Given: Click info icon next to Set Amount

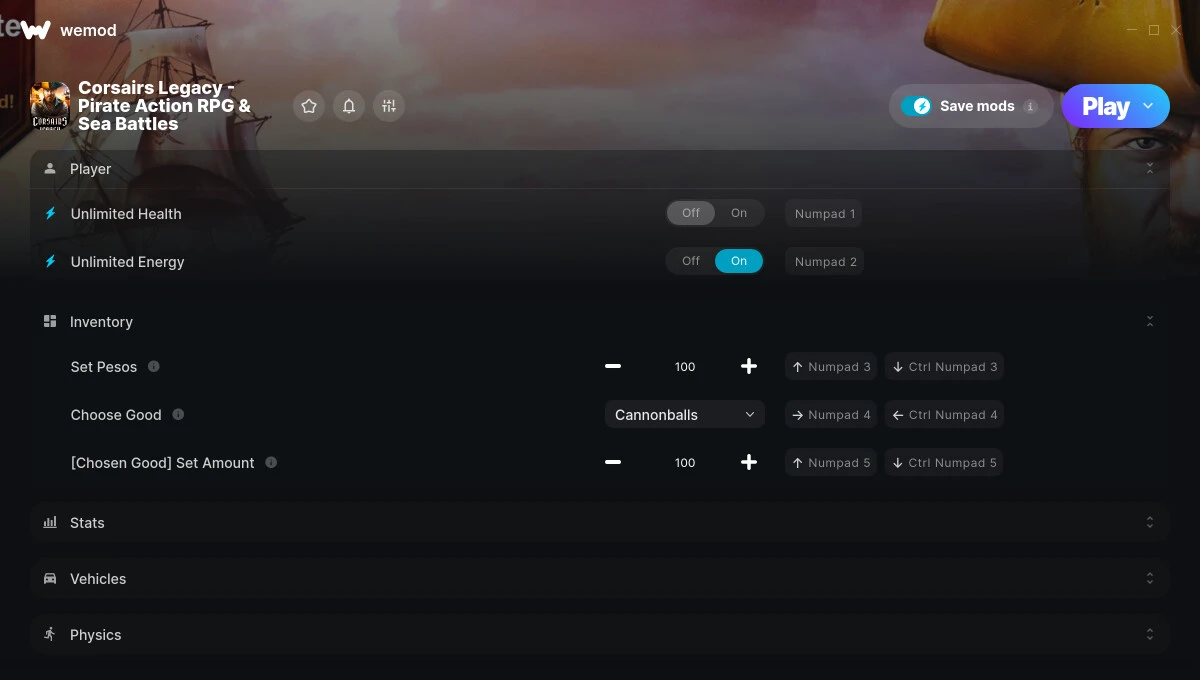Looking at the screenshot, I should click(x=271, y=462).
